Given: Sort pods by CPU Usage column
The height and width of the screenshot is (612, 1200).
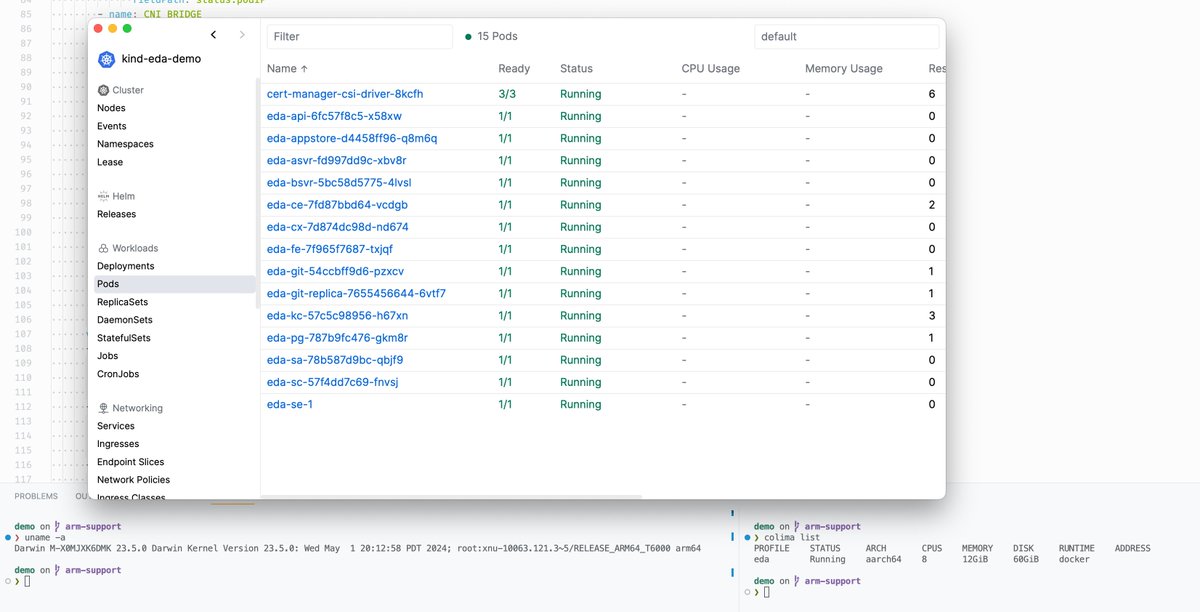Looking at the screenshot, I should click(710, 69).
